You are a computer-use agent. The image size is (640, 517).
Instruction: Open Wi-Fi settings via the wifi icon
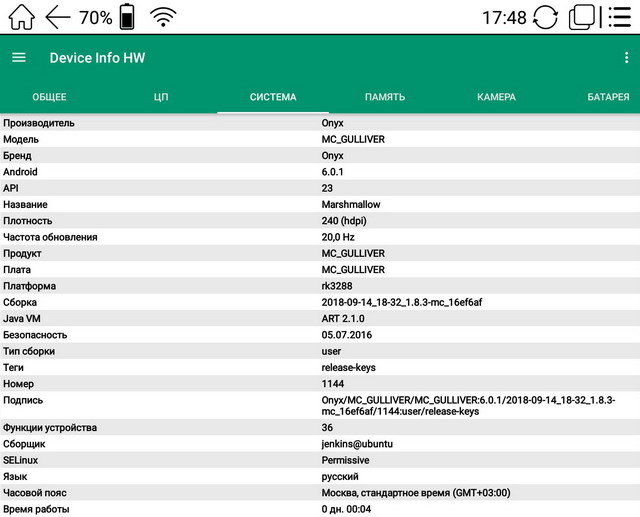pyautogui.click(x=163, y=18)
